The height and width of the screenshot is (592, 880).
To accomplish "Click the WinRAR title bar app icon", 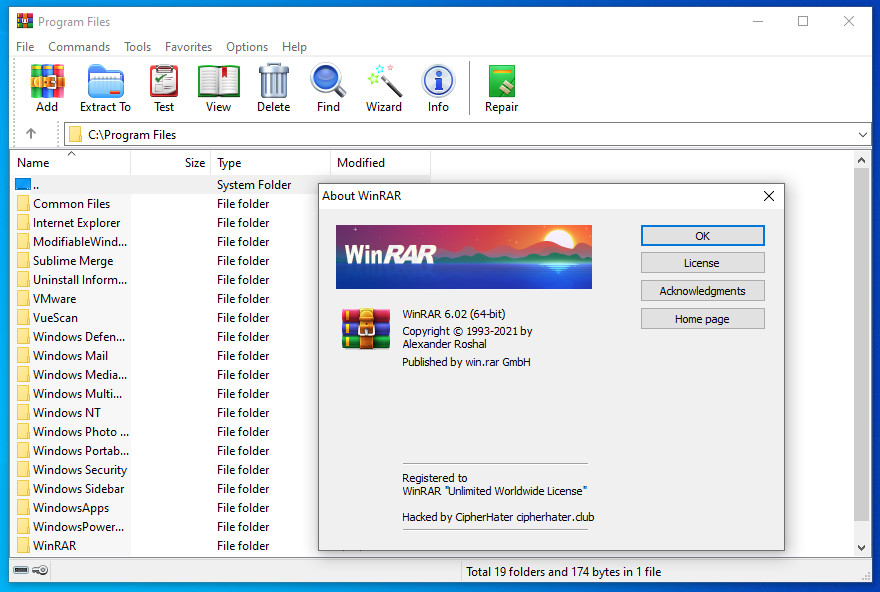I will point(25,21).
